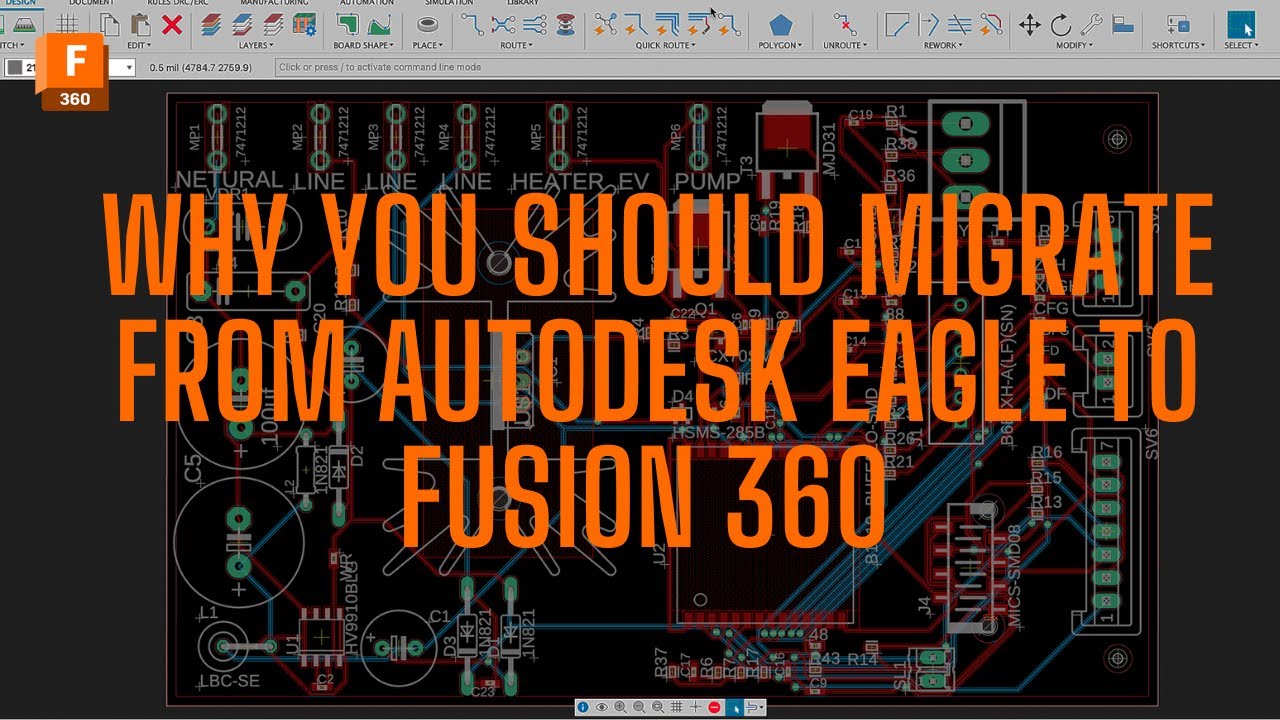Select the Unroute ripup tool
The image size is (1280, 720).
(845, 25)
